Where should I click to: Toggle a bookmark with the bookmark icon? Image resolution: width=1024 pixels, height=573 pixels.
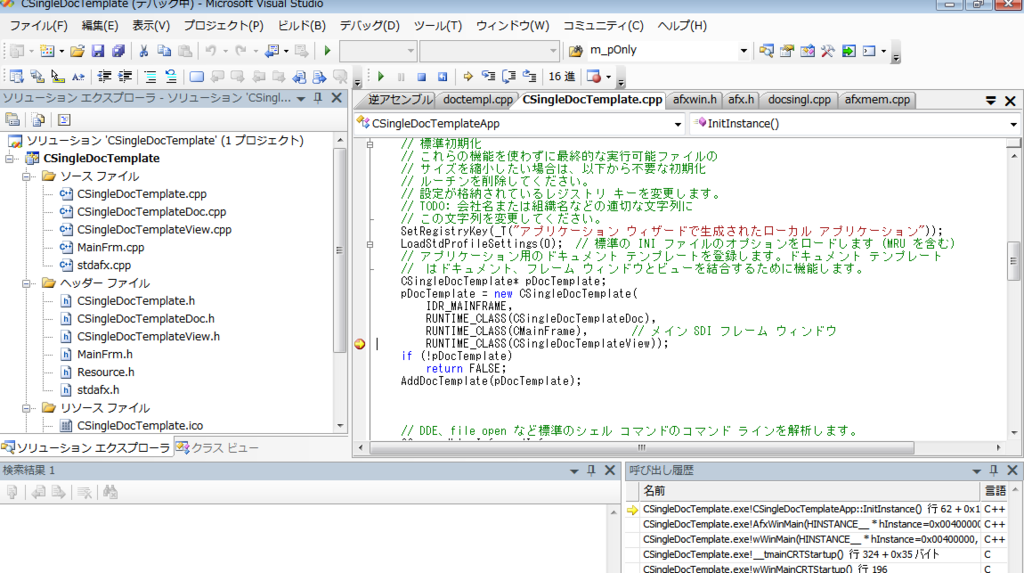[196, 76]
